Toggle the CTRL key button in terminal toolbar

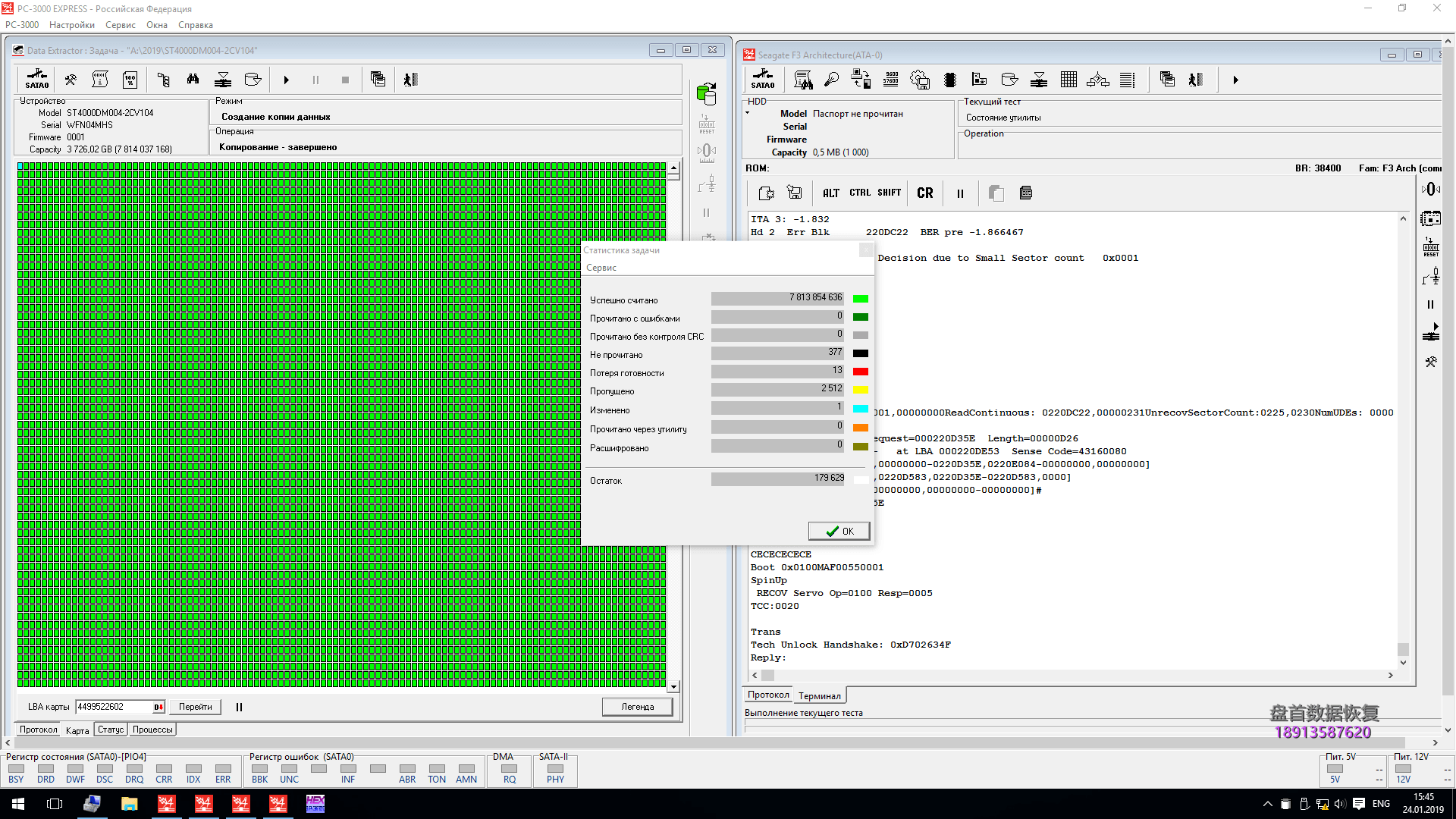[x=860, y=193]
